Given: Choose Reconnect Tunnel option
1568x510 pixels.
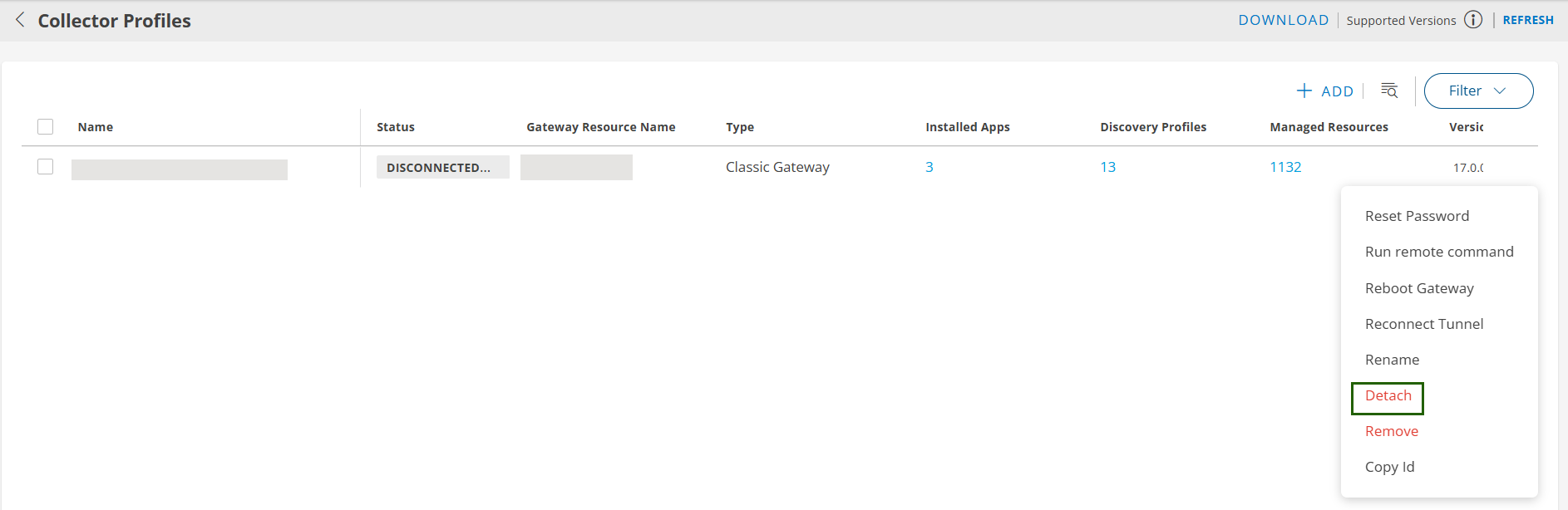Looking at the screenshot, I should (1423, 324).
